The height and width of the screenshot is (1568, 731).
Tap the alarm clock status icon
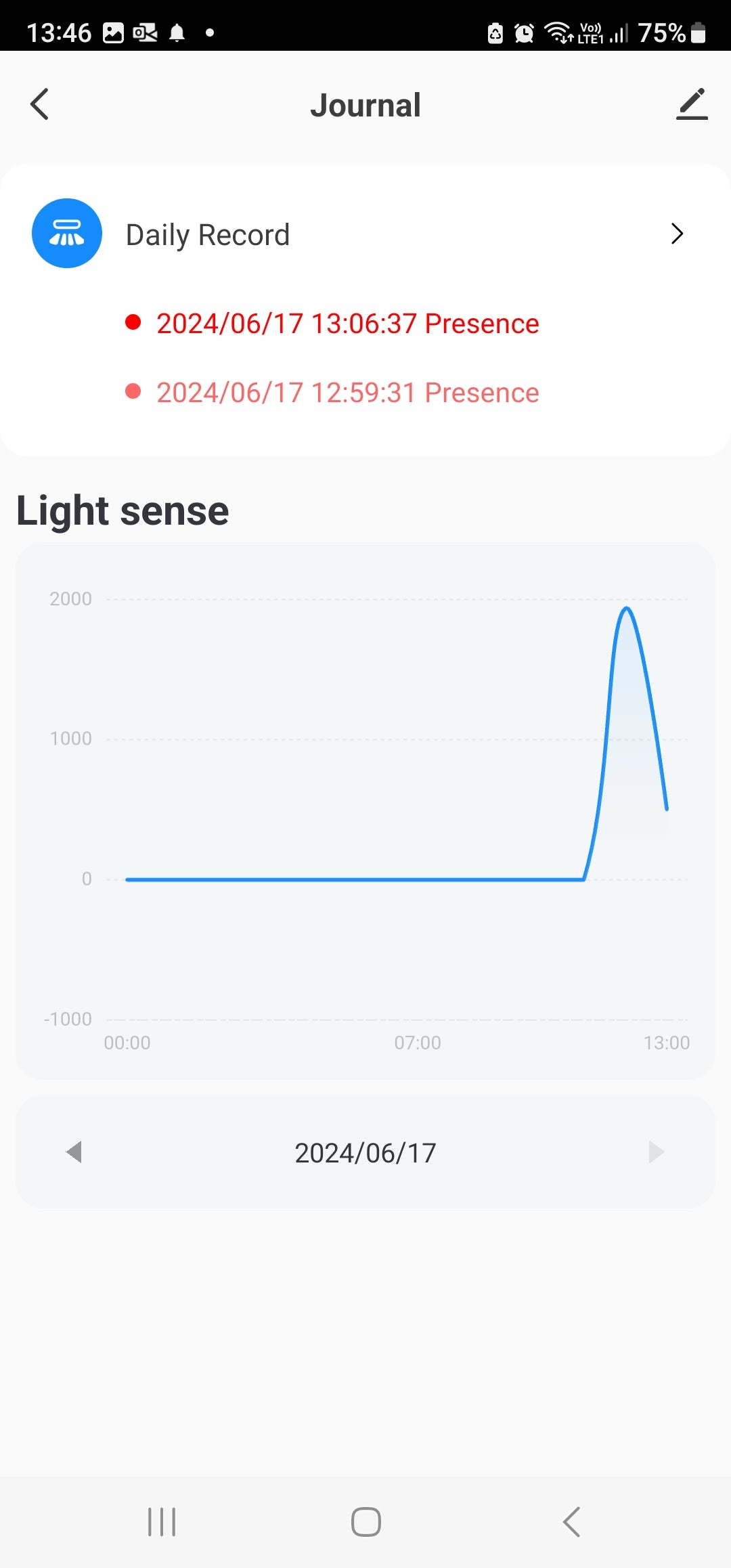pyautogui.click(x=524, y=32)
